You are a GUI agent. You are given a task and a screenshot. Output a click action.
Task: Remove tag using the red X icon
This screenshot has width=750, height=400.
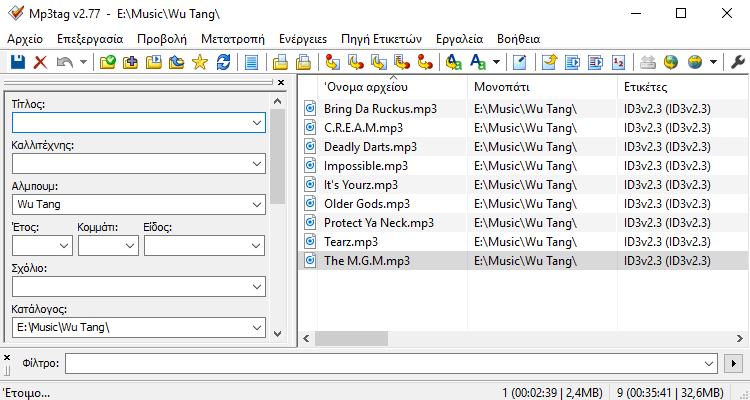pyautogui.click(x=40, y=62)
